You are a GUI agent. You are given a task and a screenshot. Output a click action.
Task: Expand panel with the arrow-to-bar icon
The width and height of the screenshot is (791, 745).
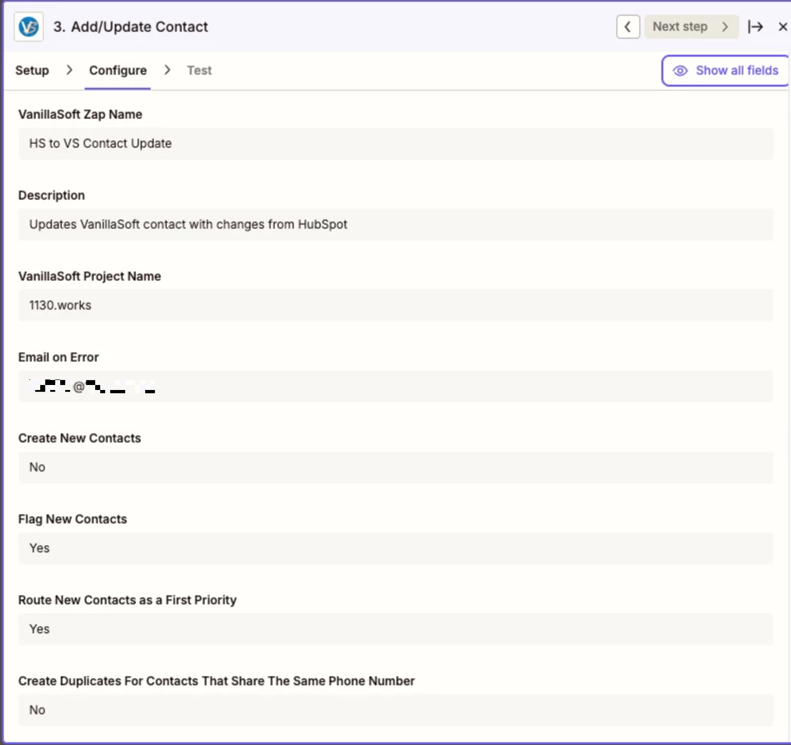coord(755,27)
